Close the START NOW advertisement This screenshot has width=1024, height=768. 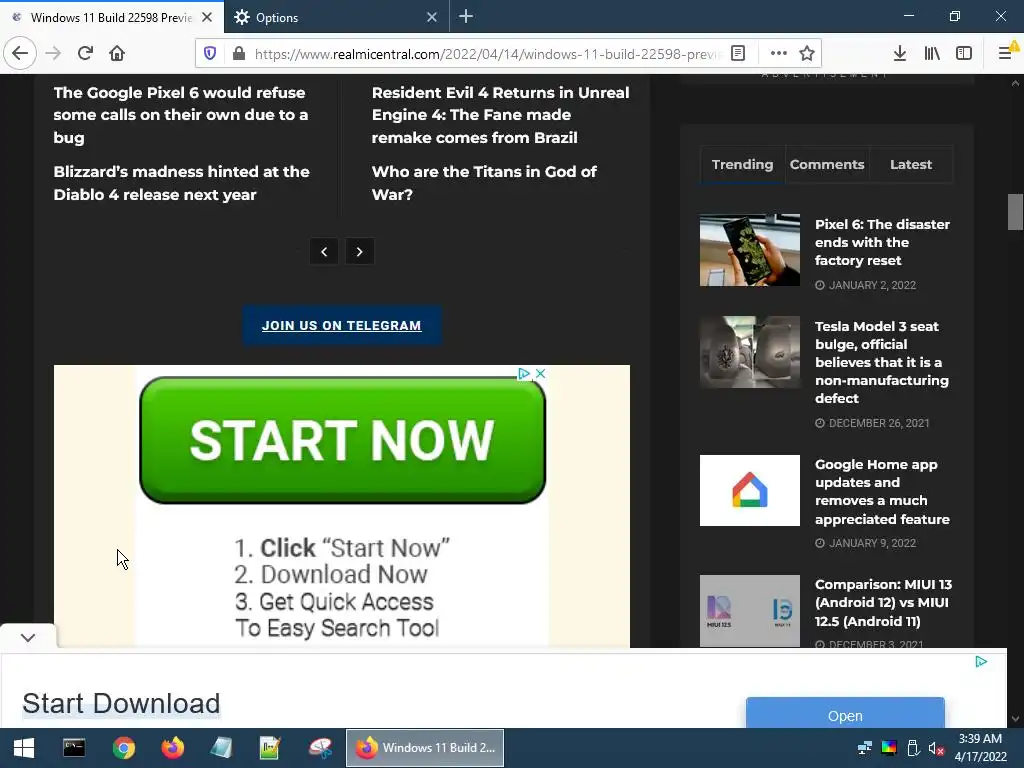pos(541,374)
